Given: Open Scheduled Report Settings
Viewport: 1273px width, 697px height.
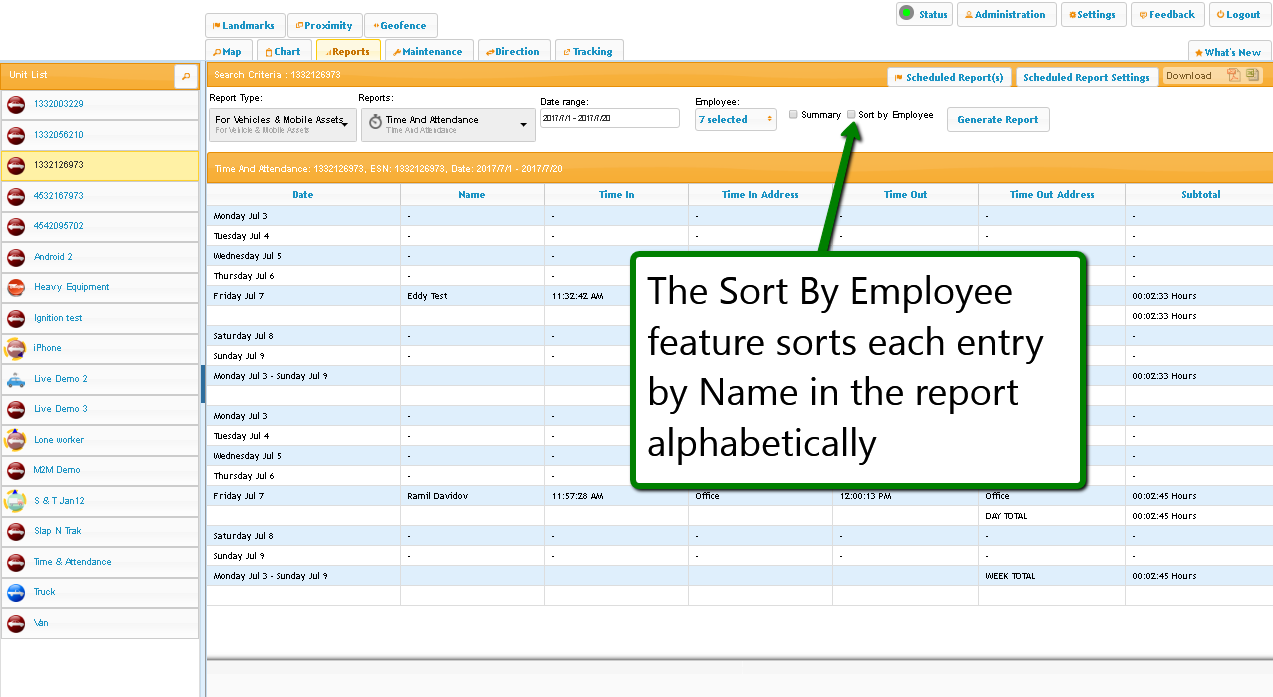Looking at the screenshot, I should point(1086,78).
